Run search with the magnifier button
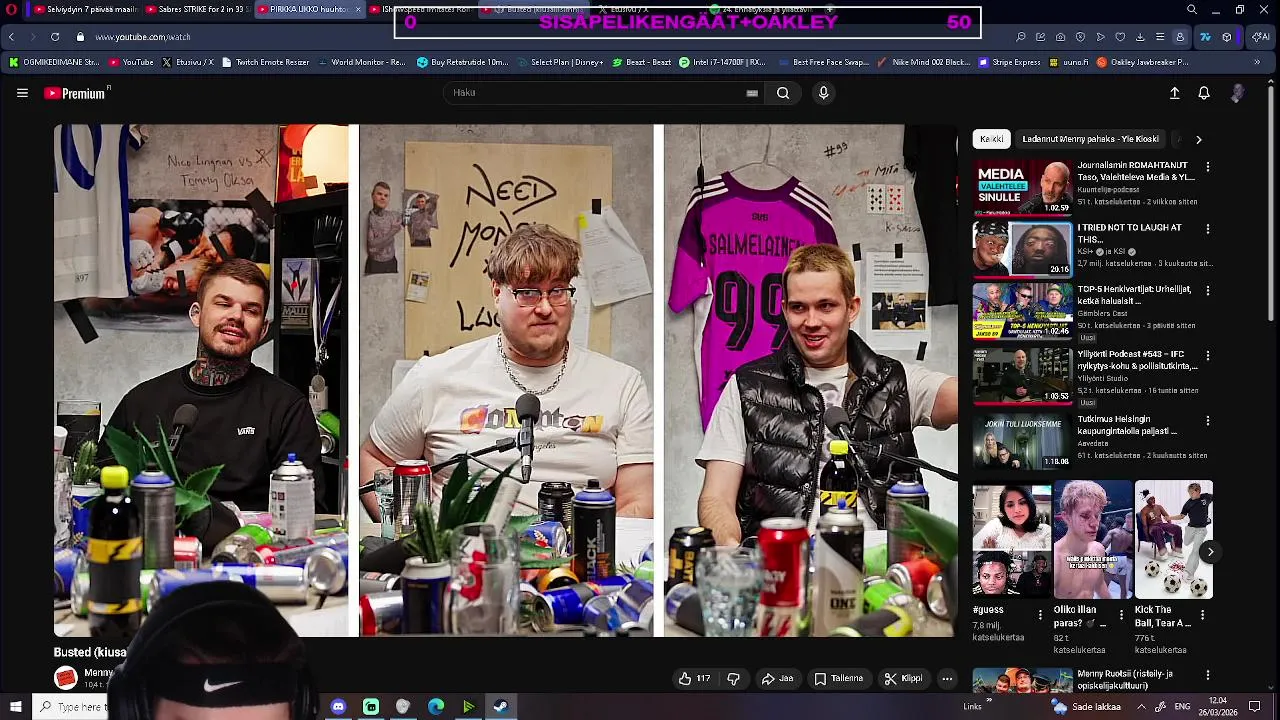 click(783, 93)
